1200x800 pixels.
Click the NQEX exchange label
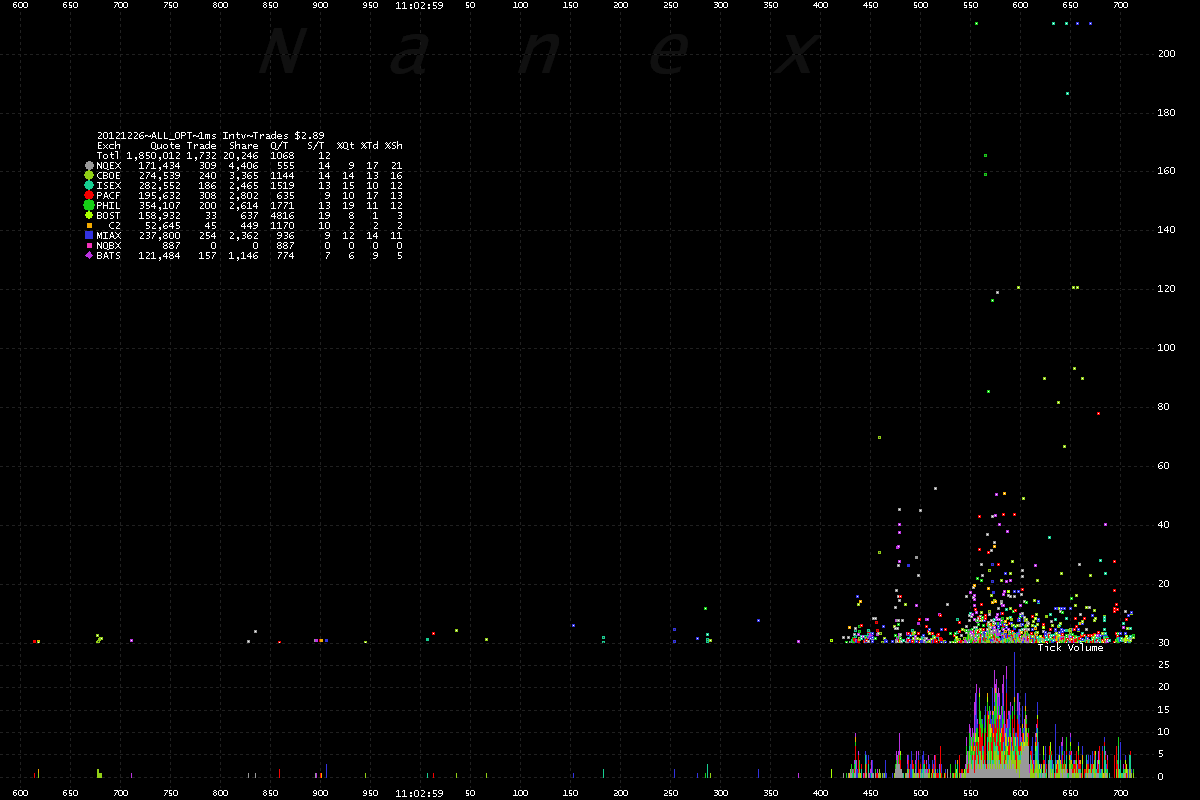[109, 165]
